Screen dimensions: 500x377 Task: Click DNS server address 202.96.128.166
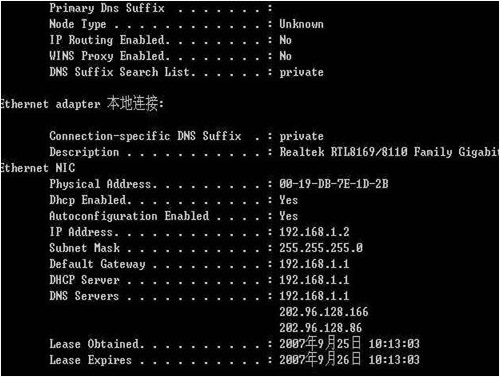click(324, 312)
